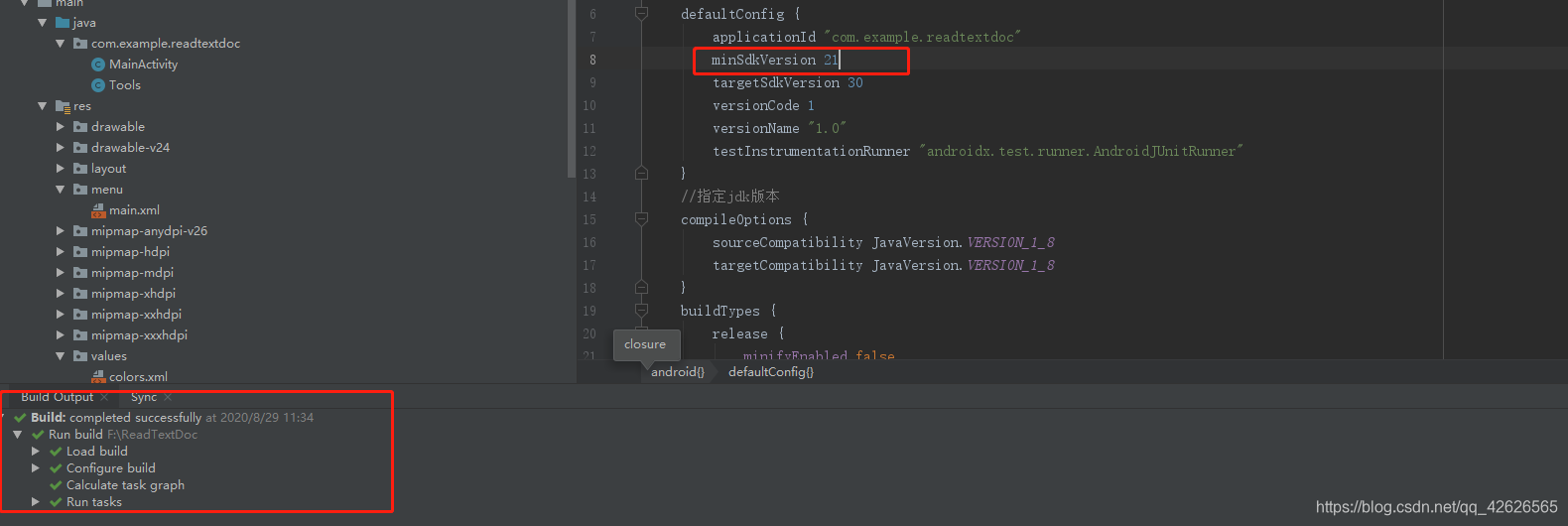
Task: Close the Sync tab
Action: pyautogui.click(x=168, y=397)
